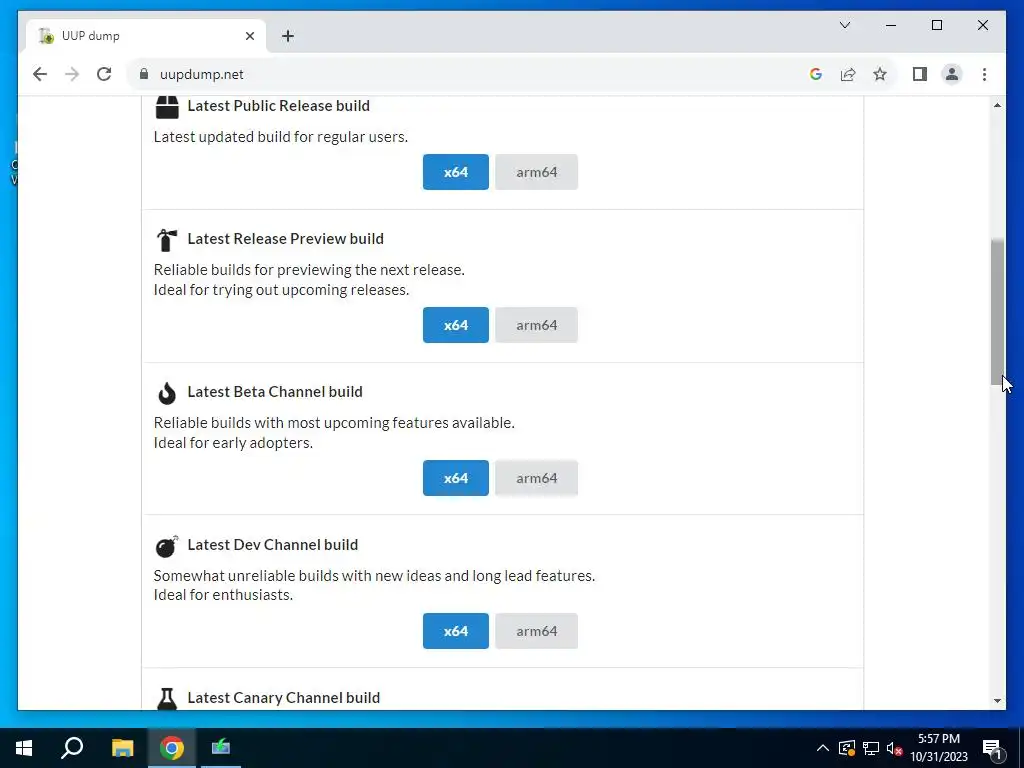Choose arm64 for Latest Public Release build
The height and width of the screenshot is (768, 1024).
click(x=536, y=172)
